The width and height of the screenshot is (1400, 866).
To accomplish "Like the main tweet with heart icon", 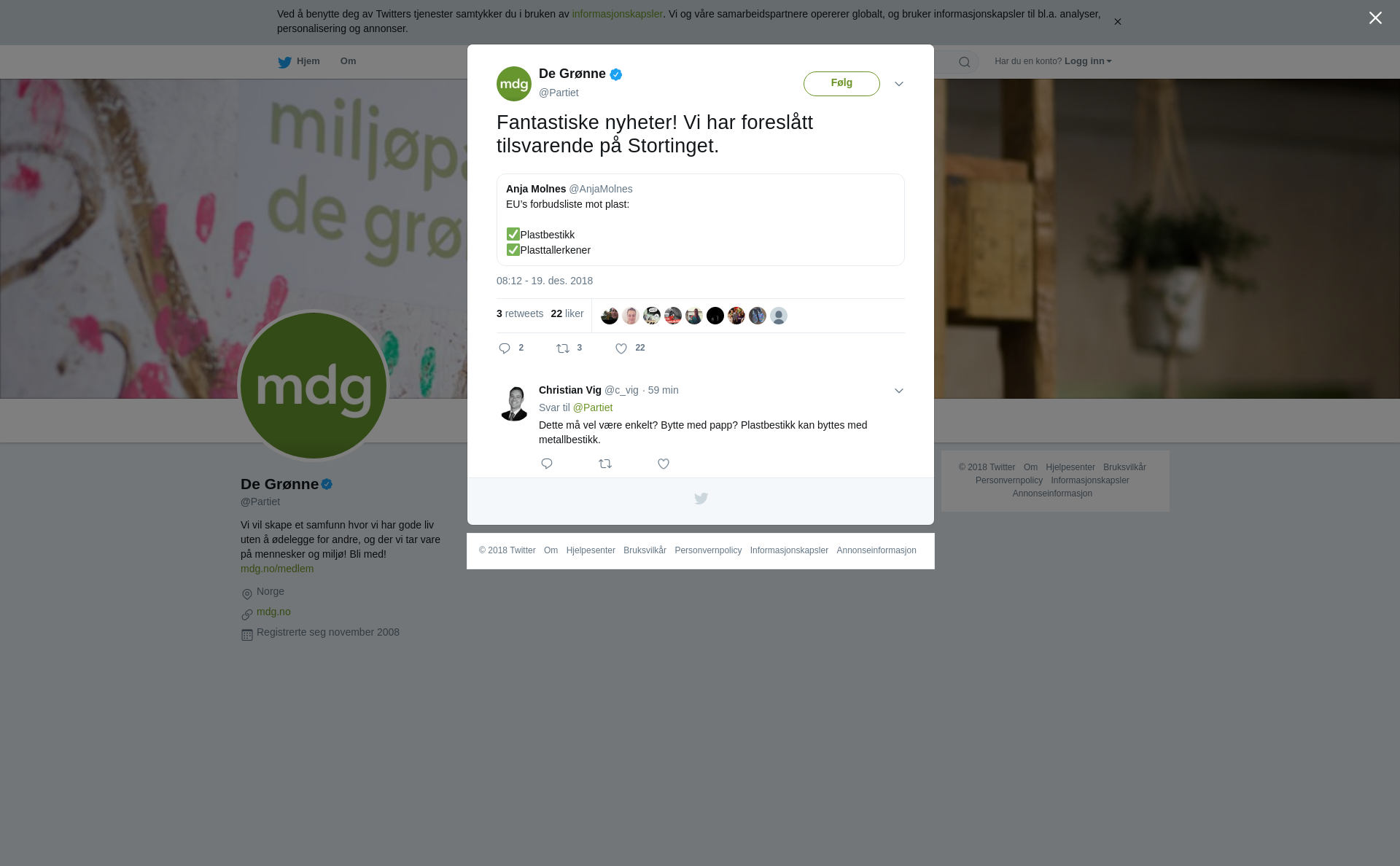I will [621, 348].
